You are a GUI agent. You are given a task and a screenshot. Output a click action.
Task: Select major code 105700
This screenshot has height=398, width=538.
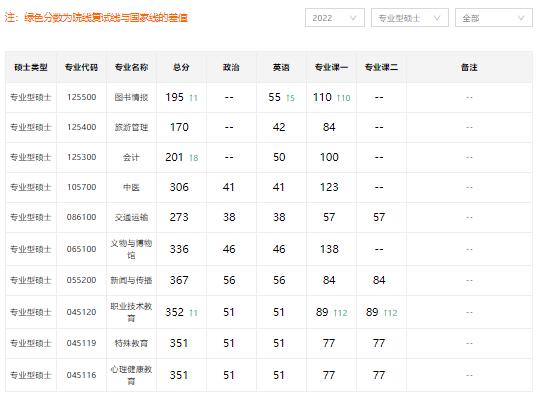(x=81, y=187)
